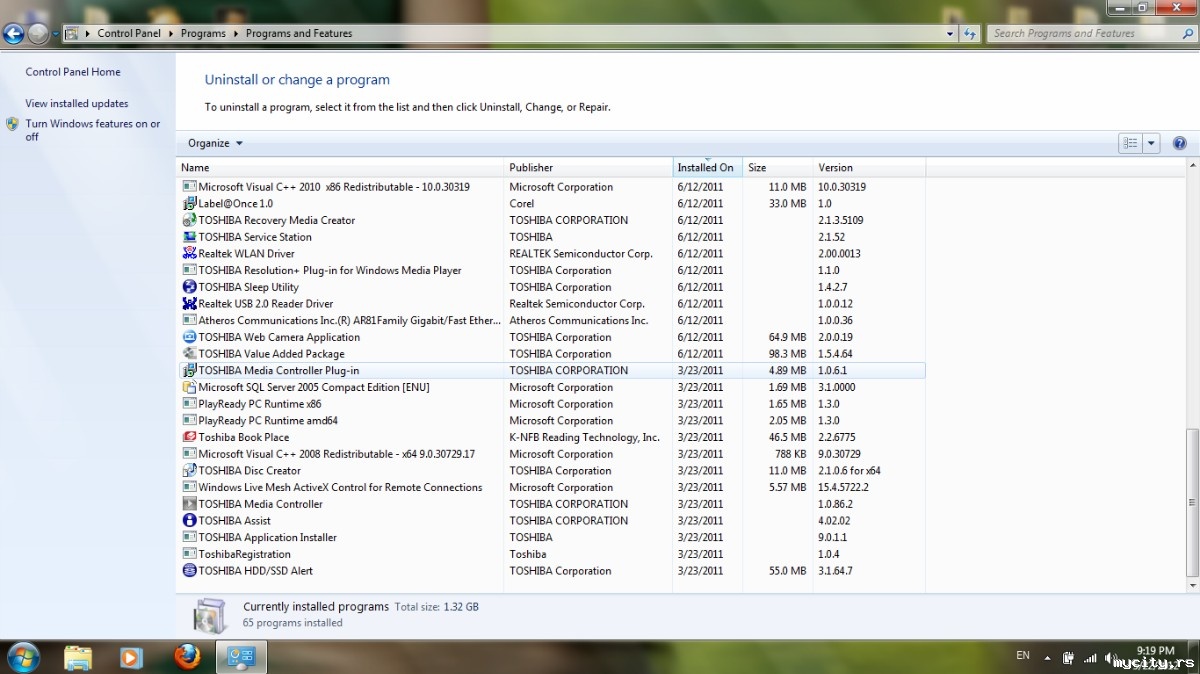Expand the arrow after Control Panel breadcrumb
This screenshot has width=1200, height=674.
172,33
